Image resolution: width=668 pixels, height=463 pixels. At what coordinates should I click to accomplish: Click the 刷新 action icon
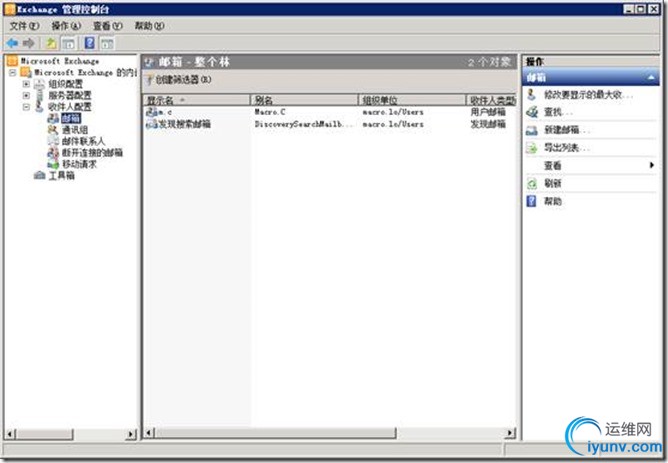[532, 184]
